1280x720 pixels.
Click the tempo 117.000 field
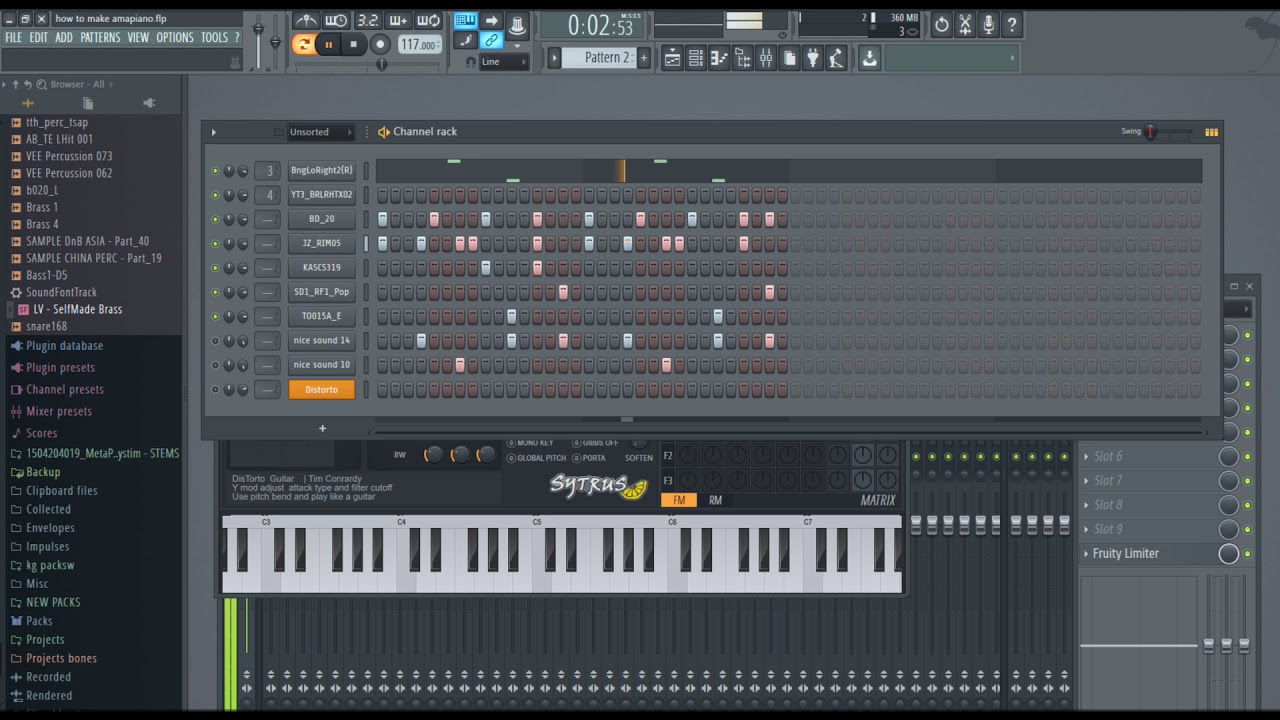click(x=419, y=45)
